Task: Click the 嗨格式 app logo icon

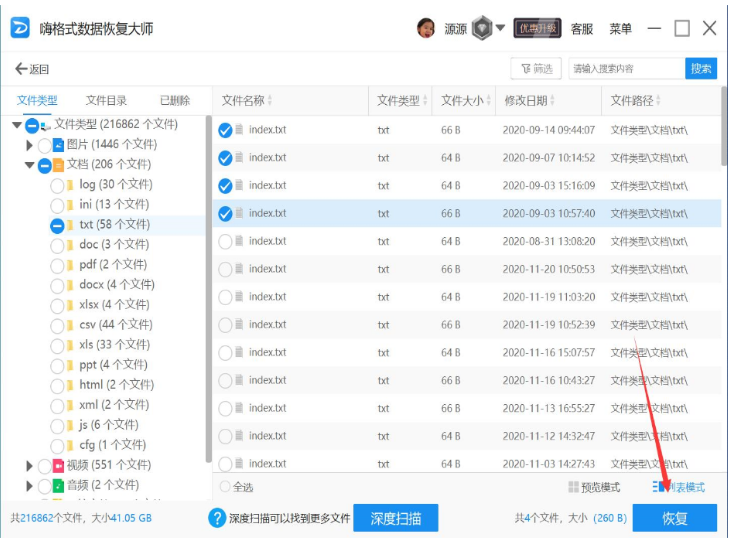Action: click(21, 28)
